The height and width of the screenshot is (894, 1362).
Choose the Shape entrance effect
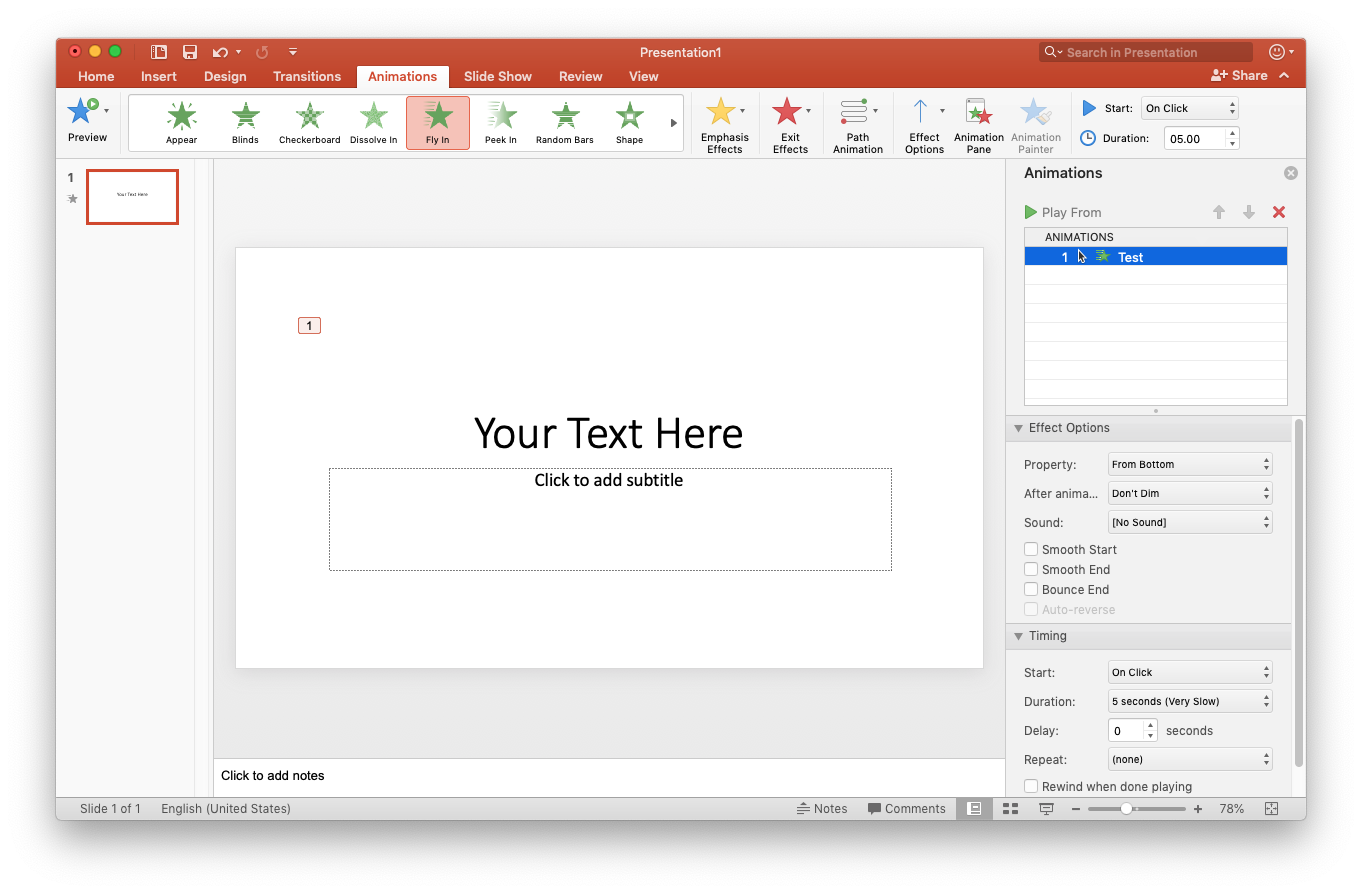(629, 122)
